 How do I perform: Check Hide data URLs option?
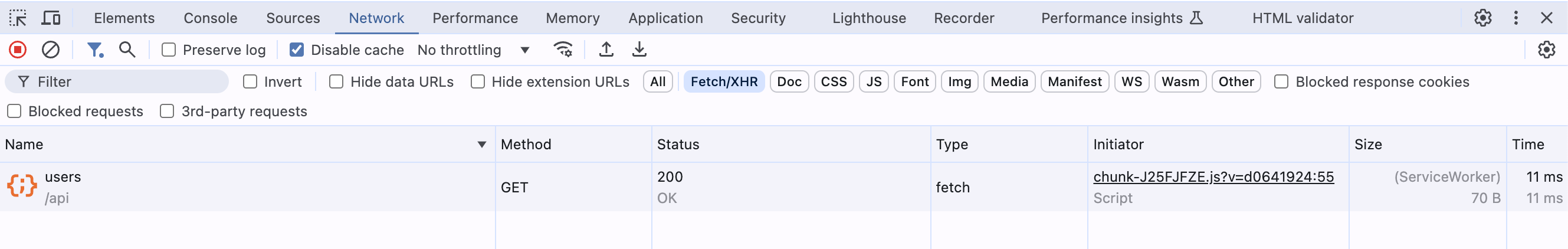pyautogui.click(x=336, y=81)
